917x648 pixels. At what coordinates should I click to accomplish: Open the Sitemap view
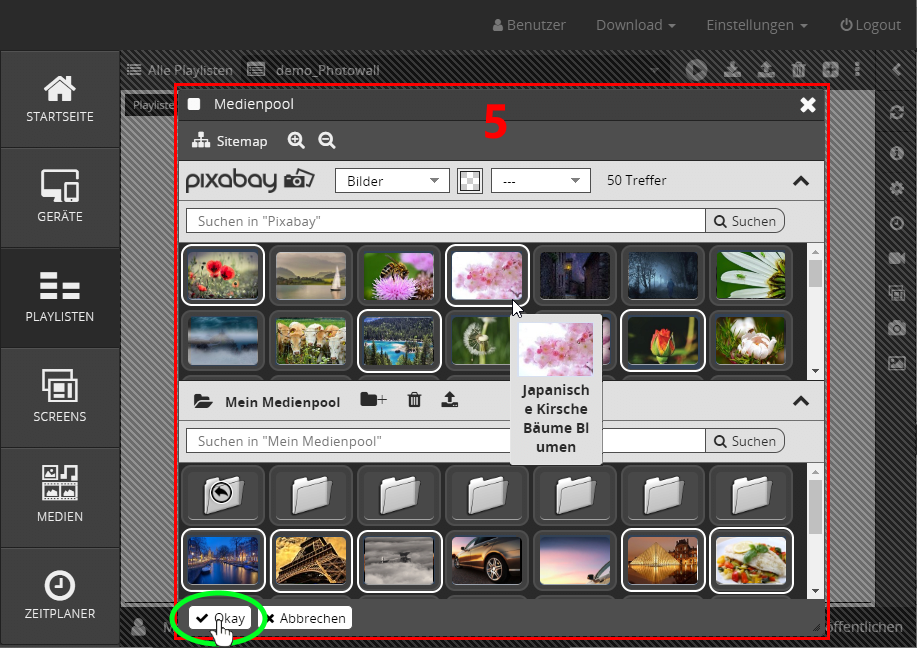coord(230,141)
